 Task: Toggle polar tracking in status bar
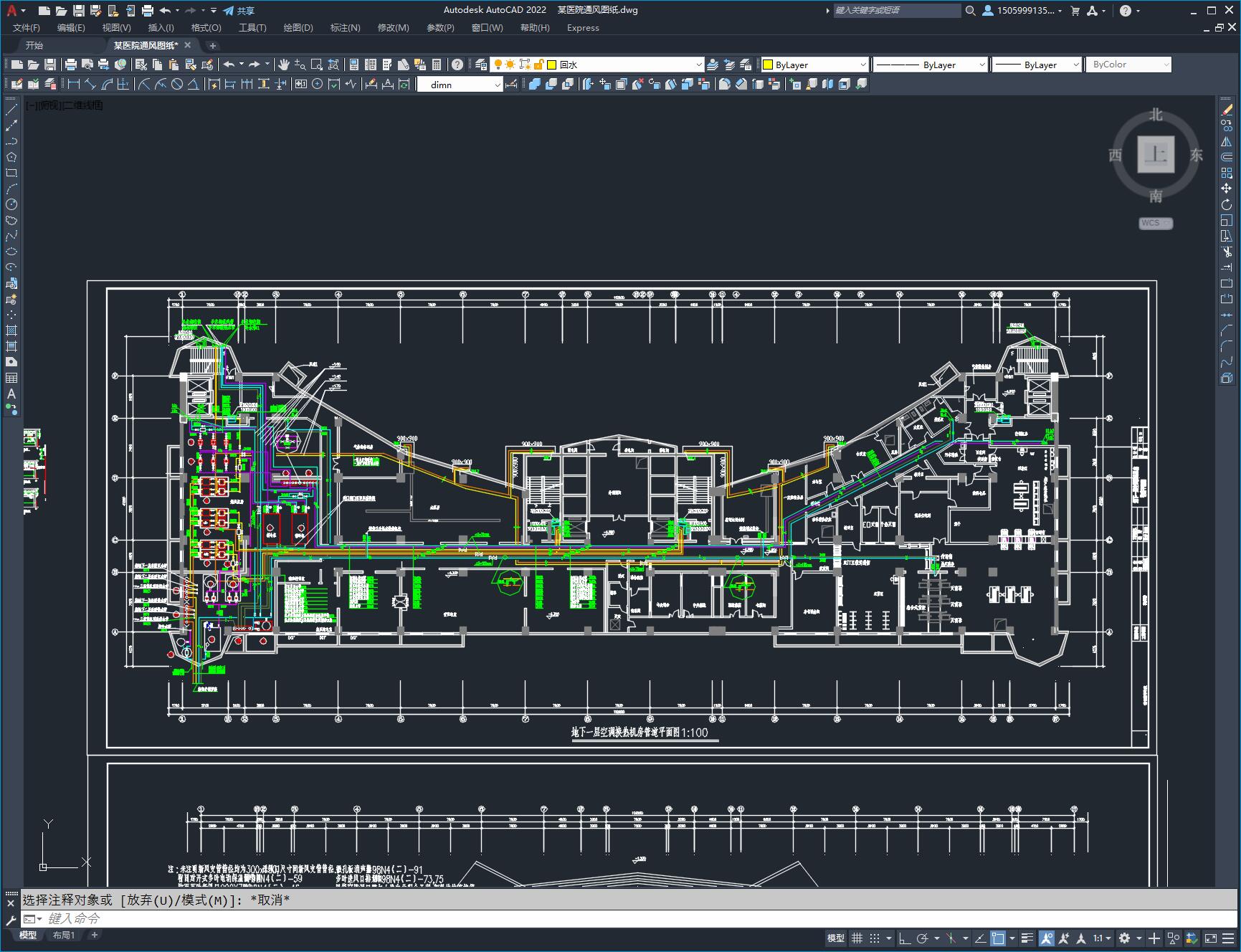coord(923,938)
